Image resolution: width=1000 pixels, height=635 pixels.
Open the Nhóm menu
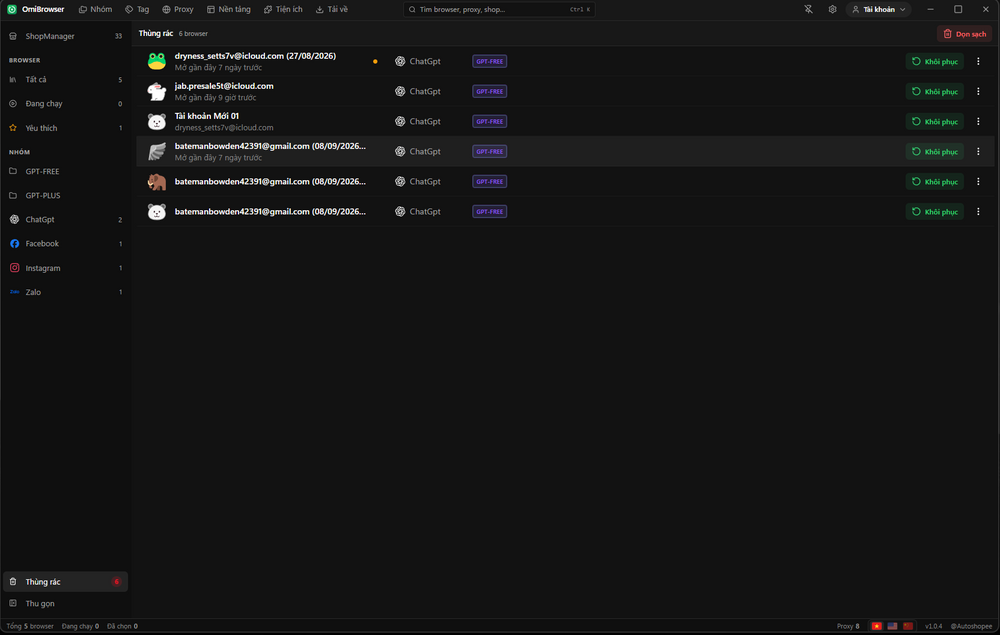(x=95, y=10)
